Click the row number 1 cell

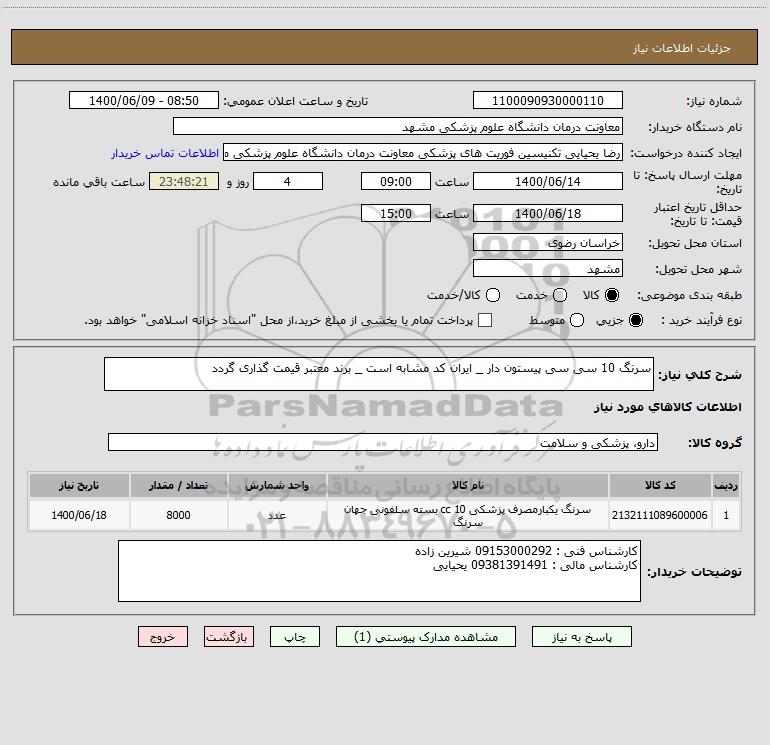[x=726, y=515]
